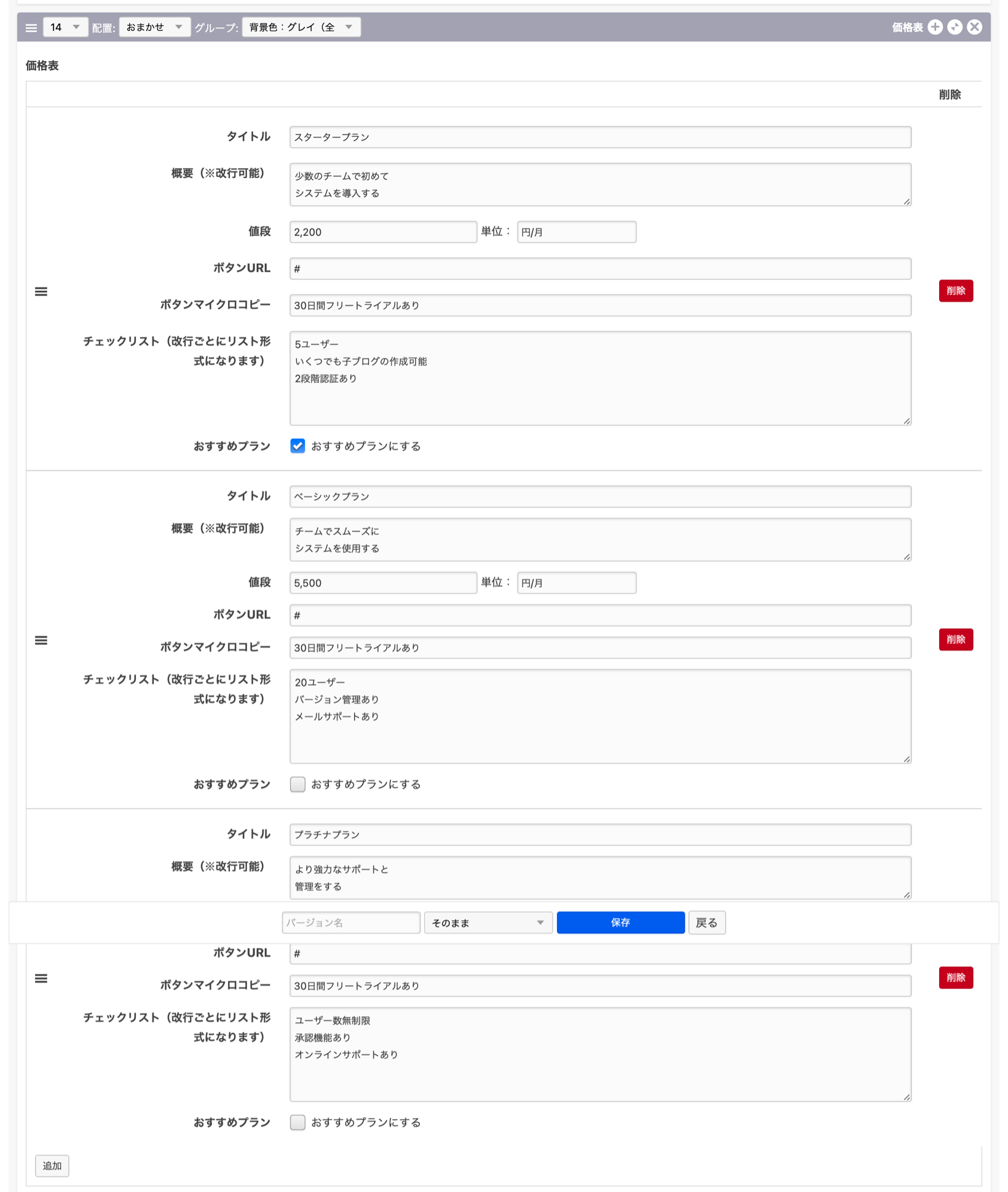
Task: Enable おすすめプラン checkbox for ベーシックプラン
Action: [297, 784]
